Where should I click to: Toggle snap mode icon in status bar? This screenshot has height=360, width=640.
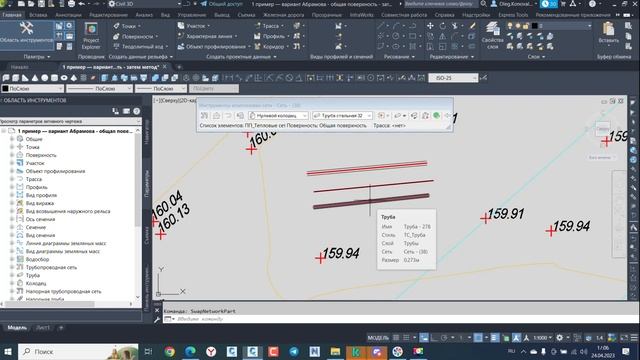coord(406,338)
